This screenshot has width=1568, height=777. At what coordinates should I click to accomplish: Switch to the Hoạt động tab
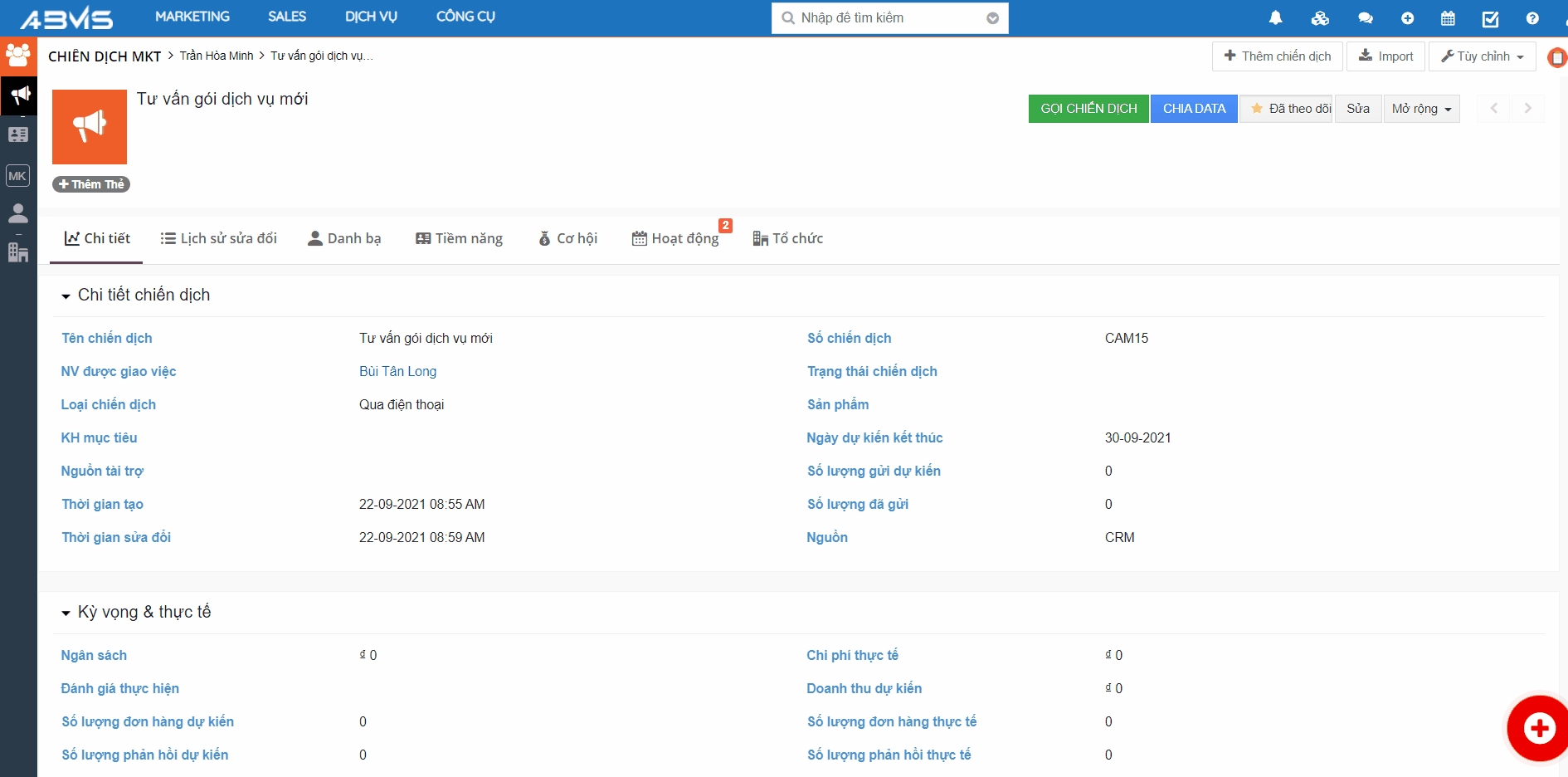point(675,239)
